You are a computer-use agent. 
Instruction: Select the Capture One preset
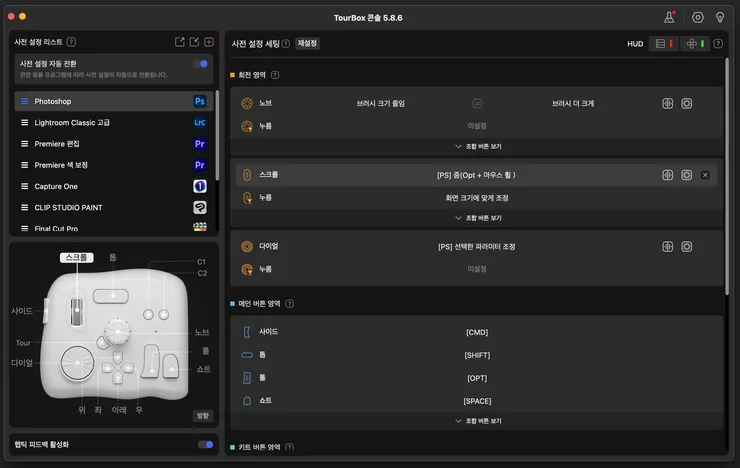click(114, 186)
